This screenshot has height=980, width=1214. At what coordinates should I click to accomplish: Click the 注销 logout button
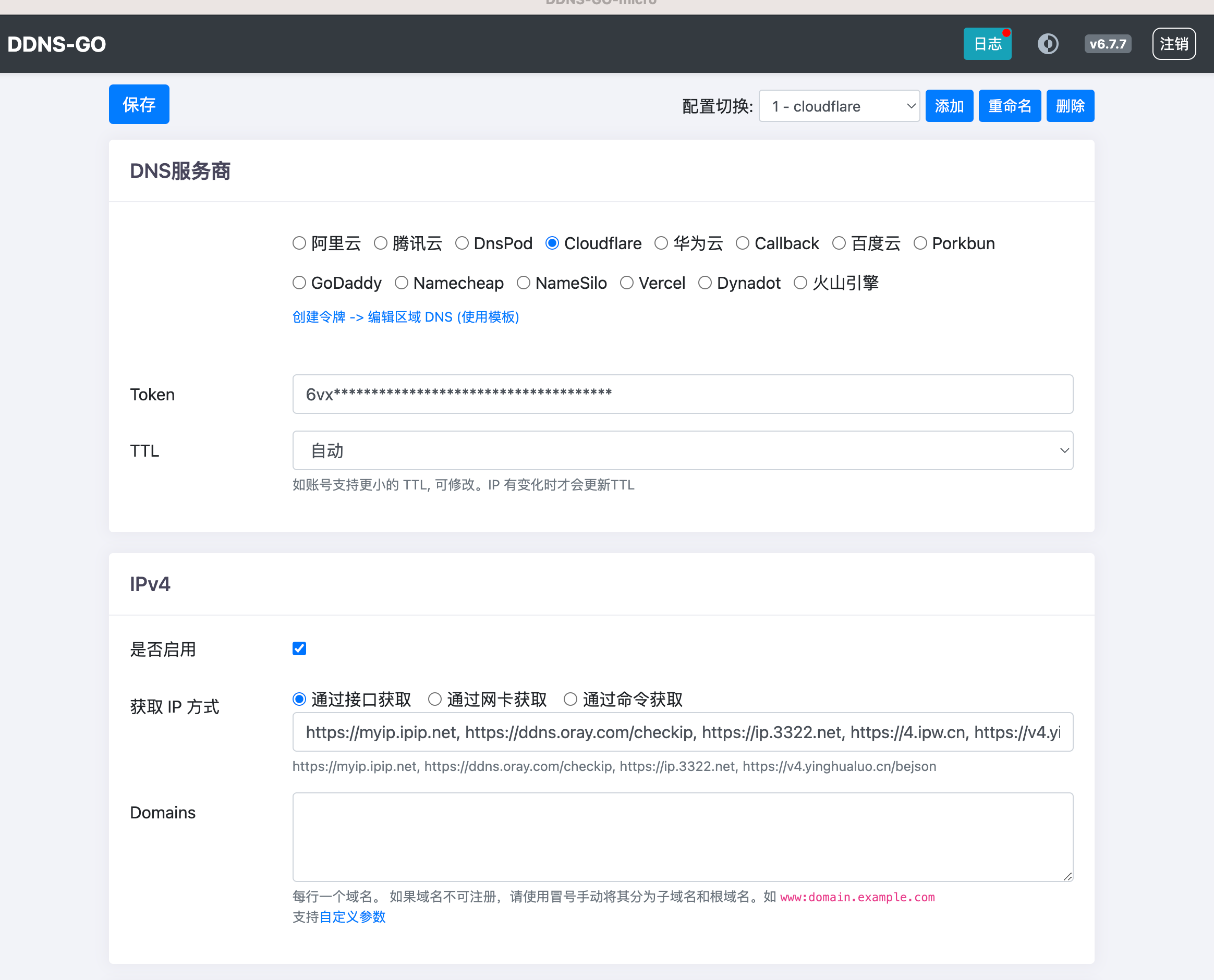(x=1174, y=43)
